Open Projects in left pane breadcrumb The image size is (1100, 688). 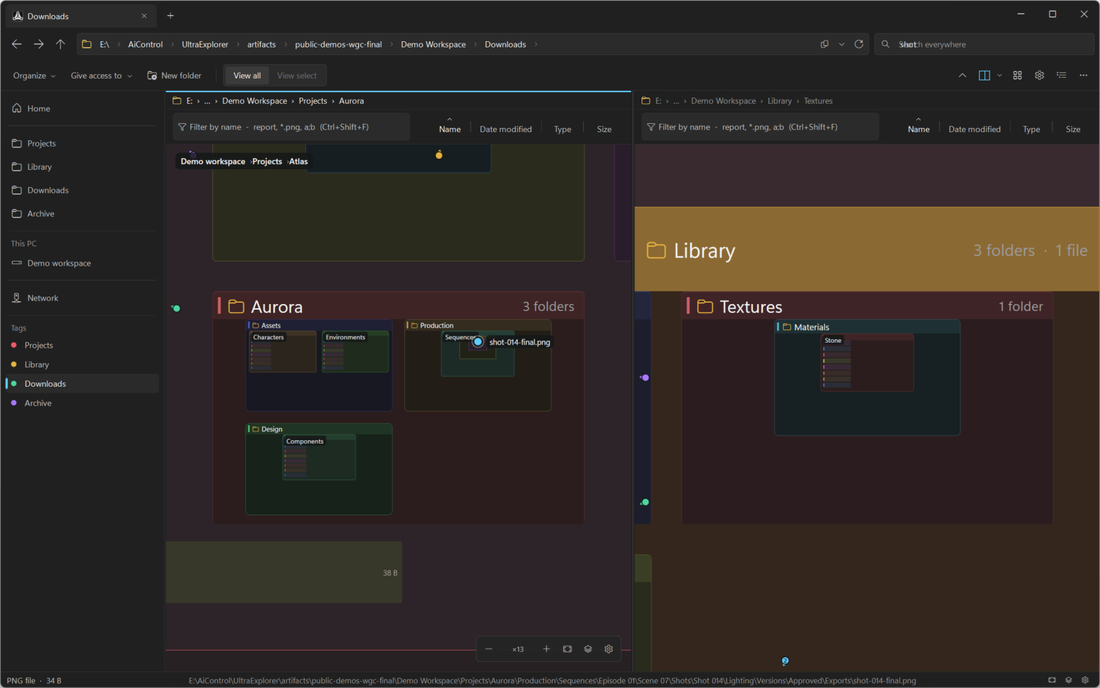pos(313,101)
